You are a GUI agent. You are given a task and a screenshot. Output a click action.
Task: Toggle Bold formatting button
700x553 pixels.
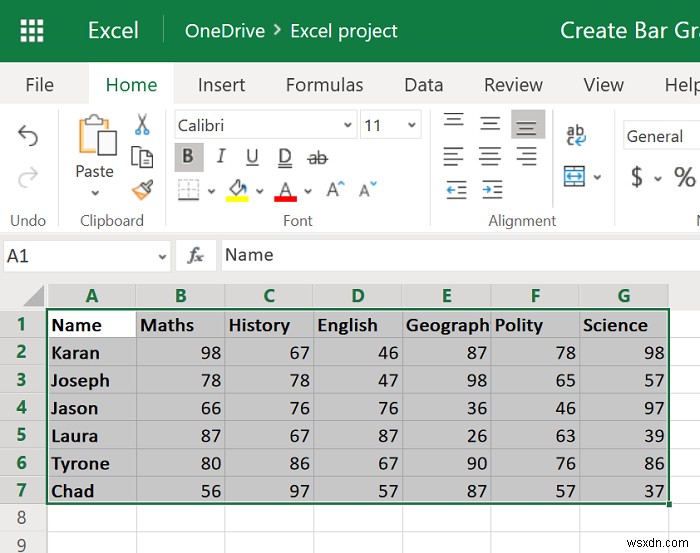(x=188, y=157)
